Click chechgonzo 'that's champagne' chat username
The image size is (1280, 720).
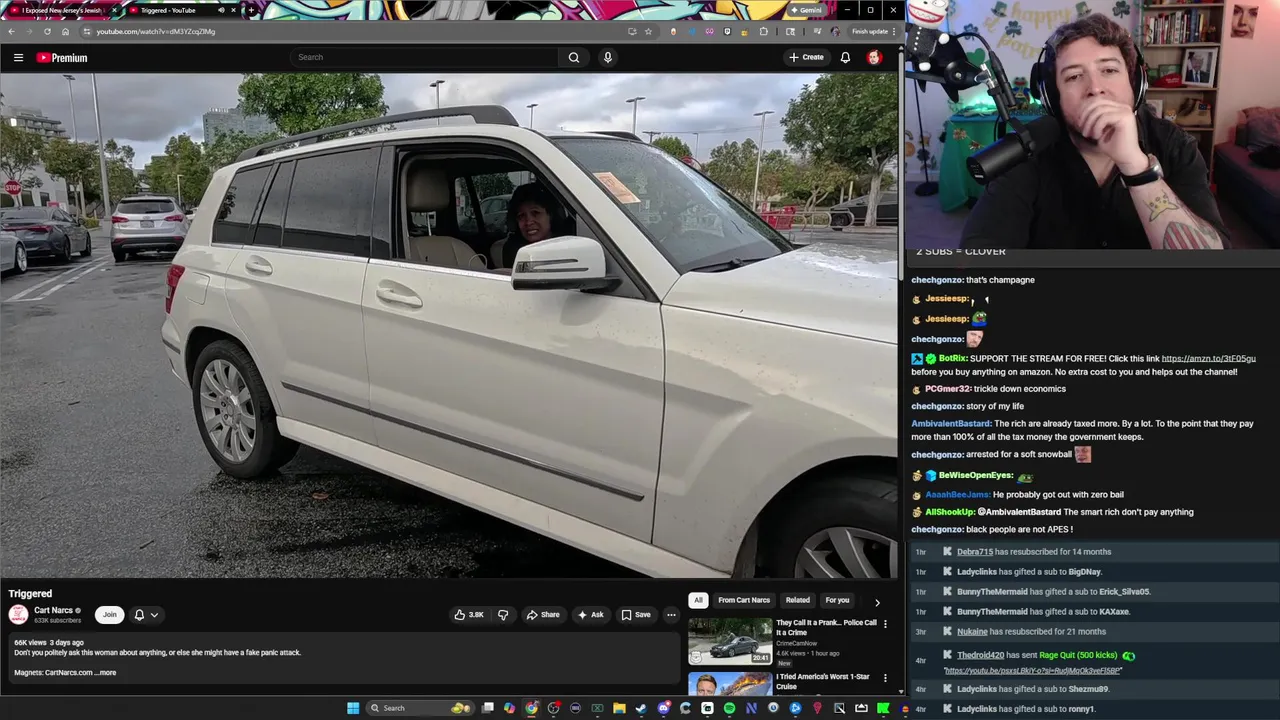[x=937, y=280]
